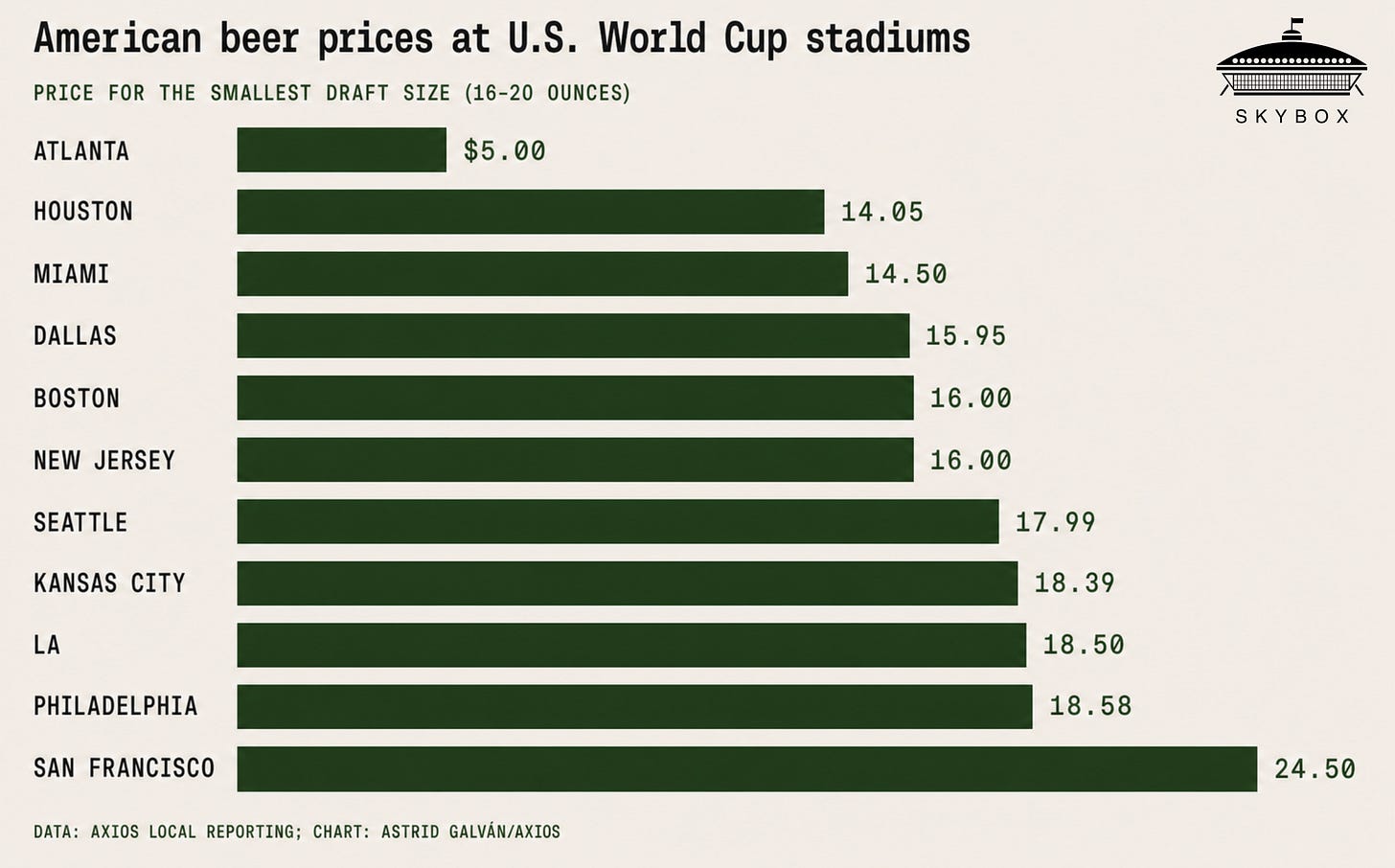The image size is (1395, 868).
Task: Select the New Jersey bar
Action: pyautogui.click(x=575, y=460)
